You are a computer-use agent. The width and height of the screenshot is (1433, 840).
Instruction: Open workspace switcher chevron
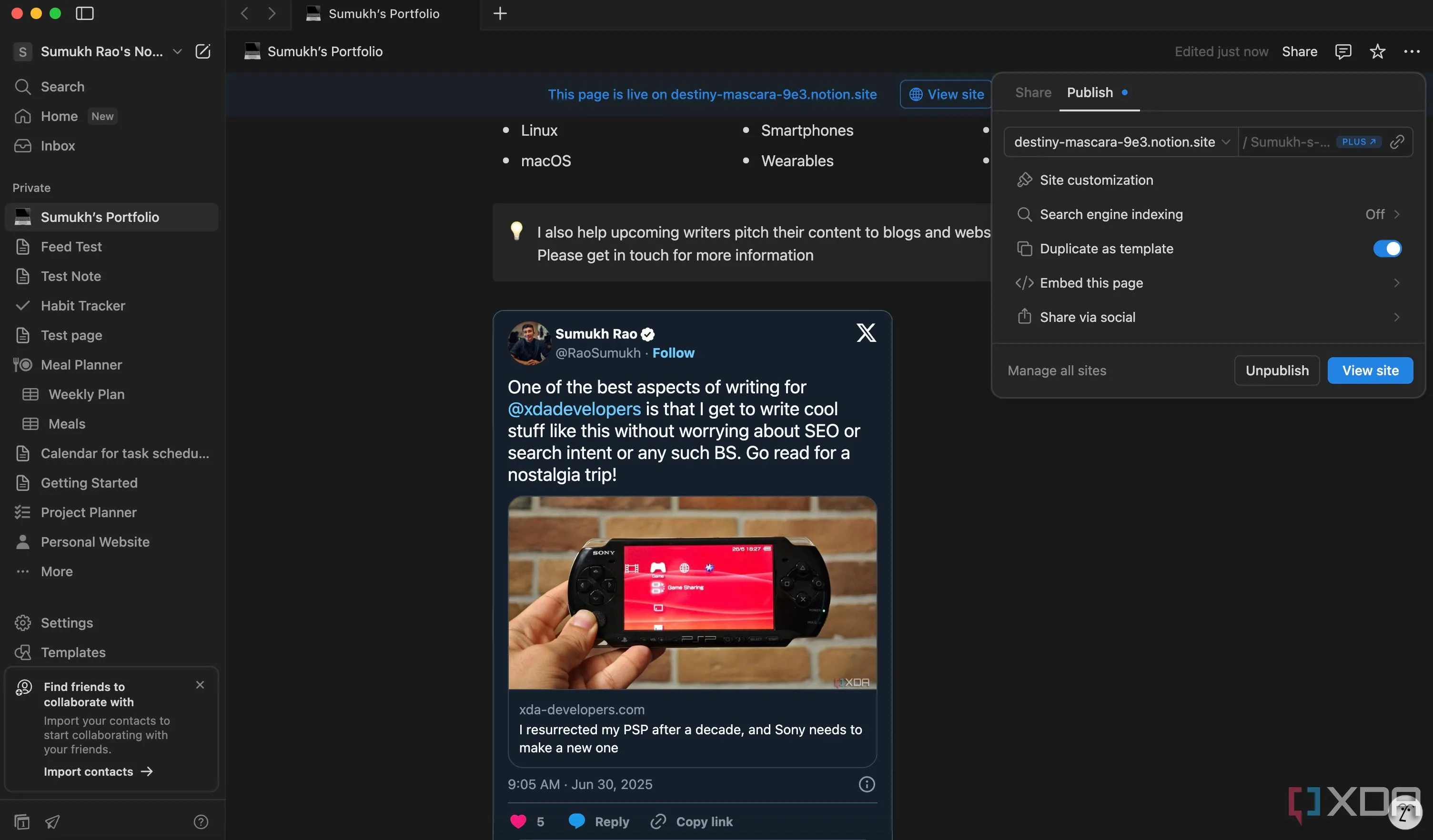click(177, 51)
